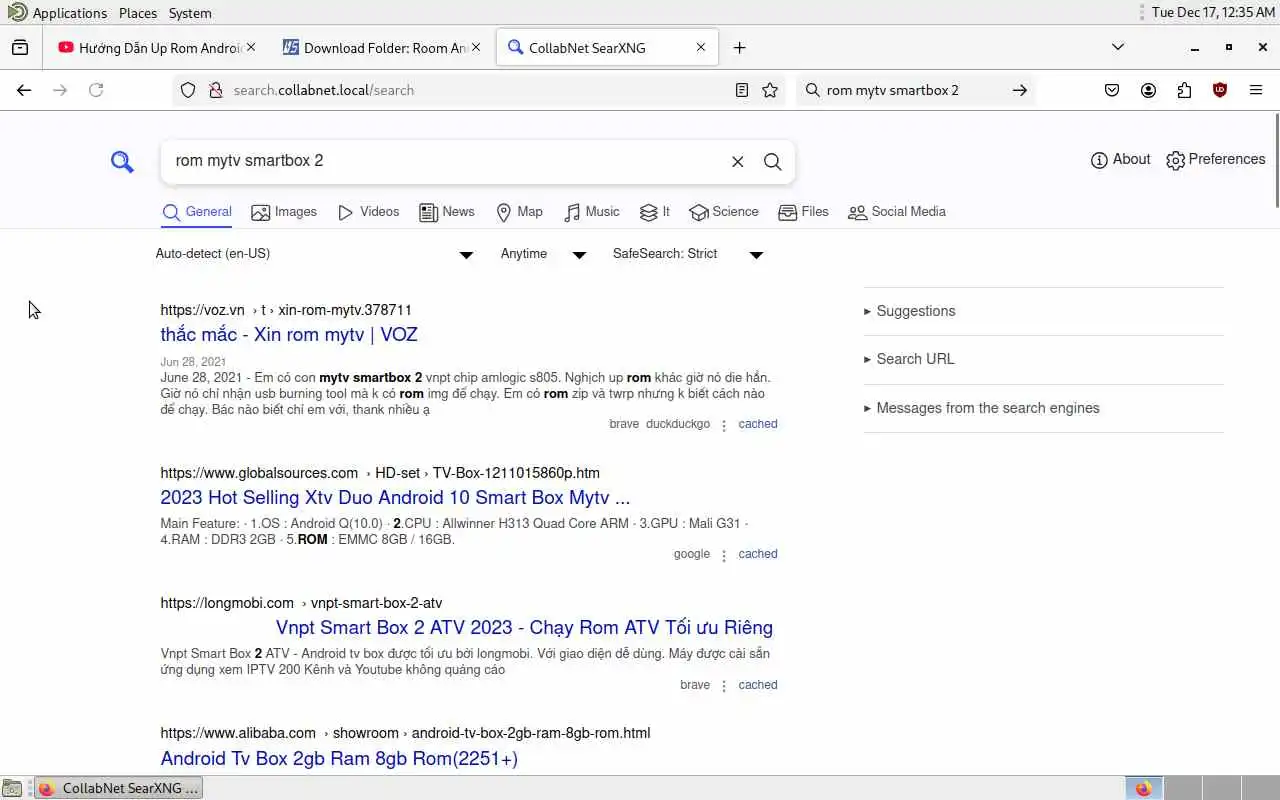Viewport: 1280px width, 800px height.
Task: Reload the current page
Action: 96,90
